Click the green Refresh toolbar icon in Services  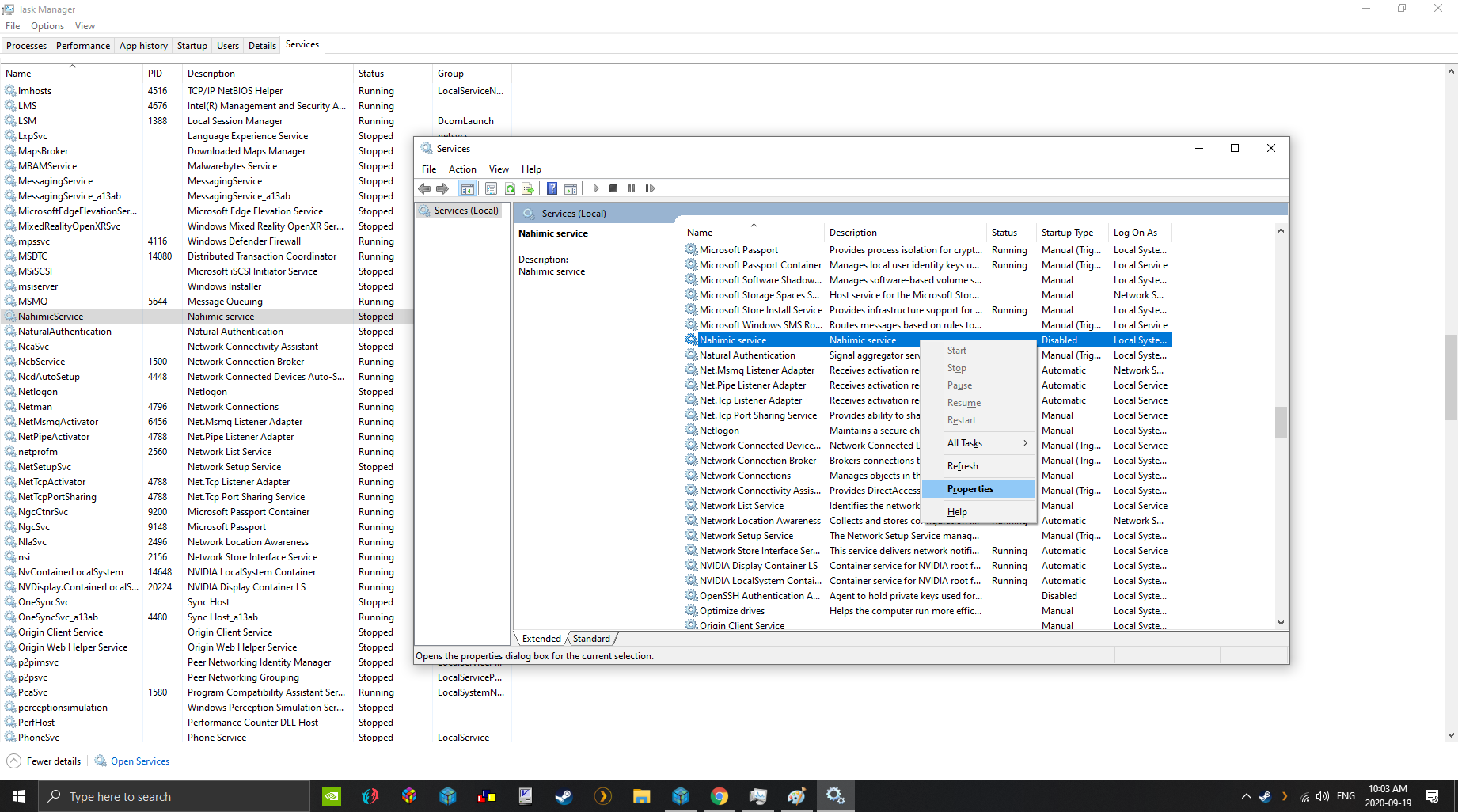click(510, 188)
